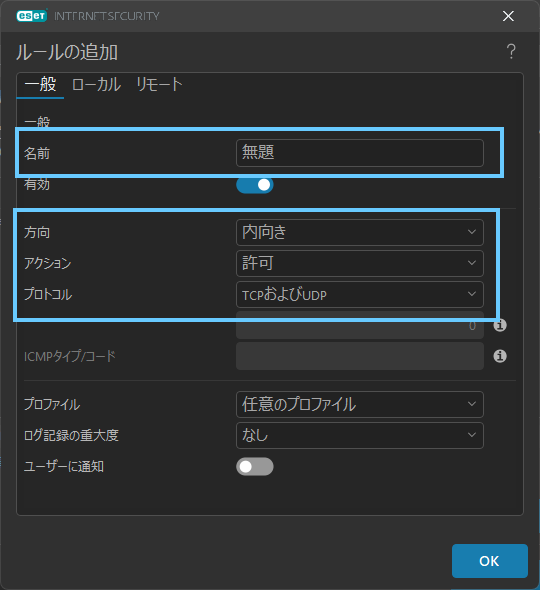Confirm with the OK button

point(490,561)
